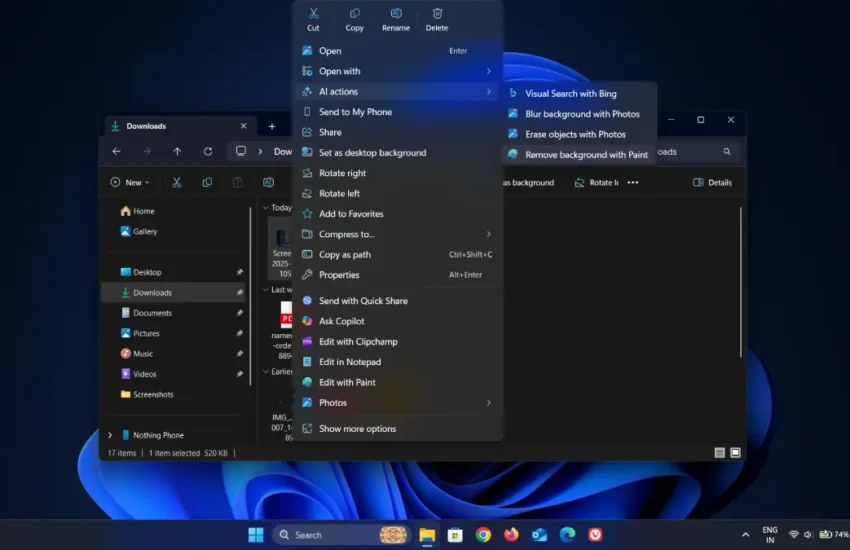Select Open from the context menu

coord(397,50)
